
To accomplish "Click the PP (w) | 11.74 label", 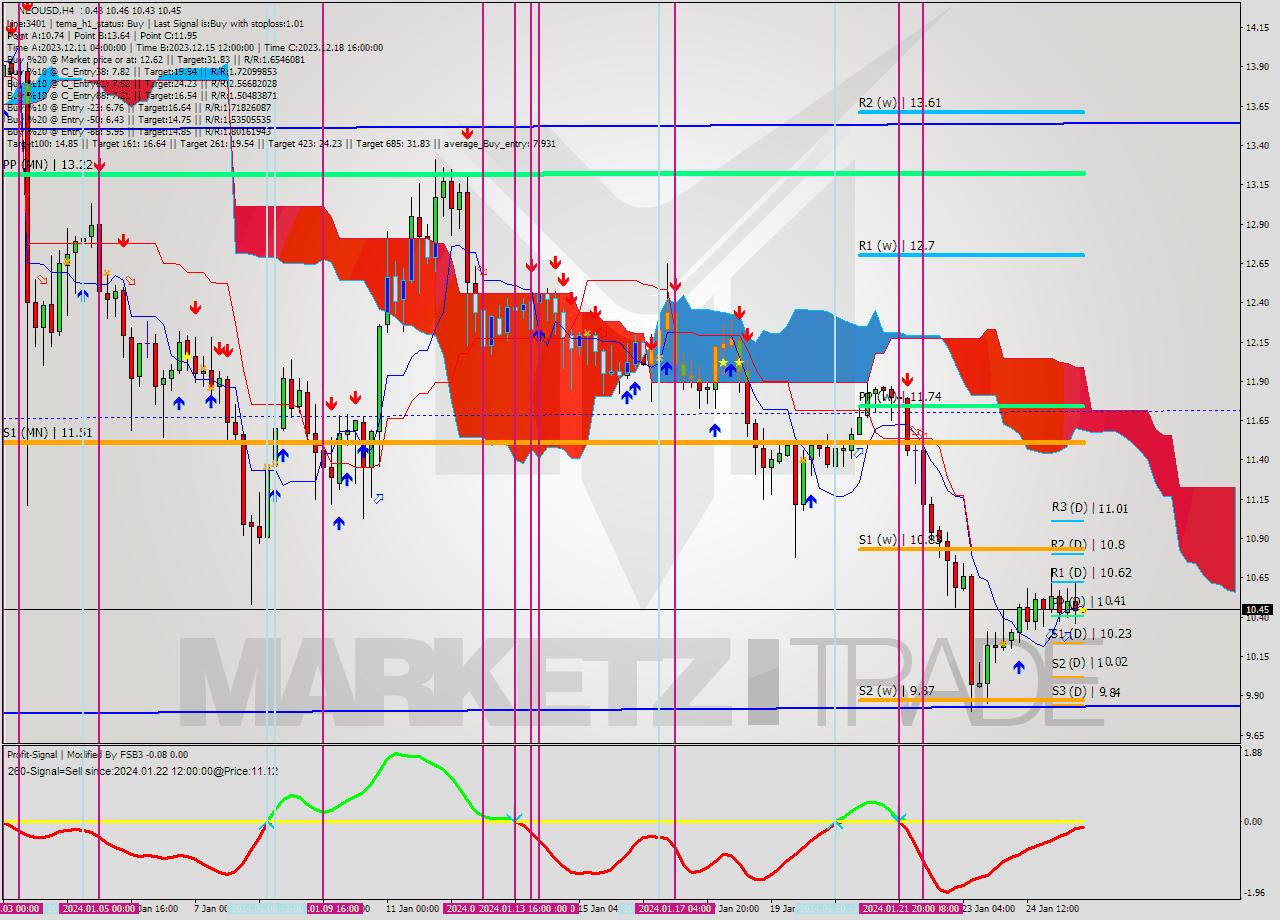I will (x=900, y=397).
